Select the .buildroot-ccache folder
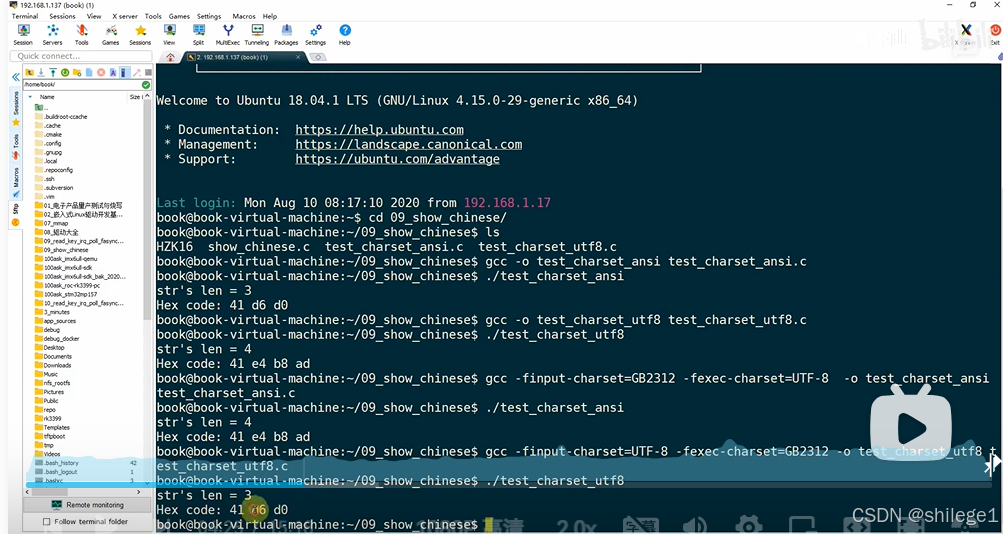 pos(61,117)
